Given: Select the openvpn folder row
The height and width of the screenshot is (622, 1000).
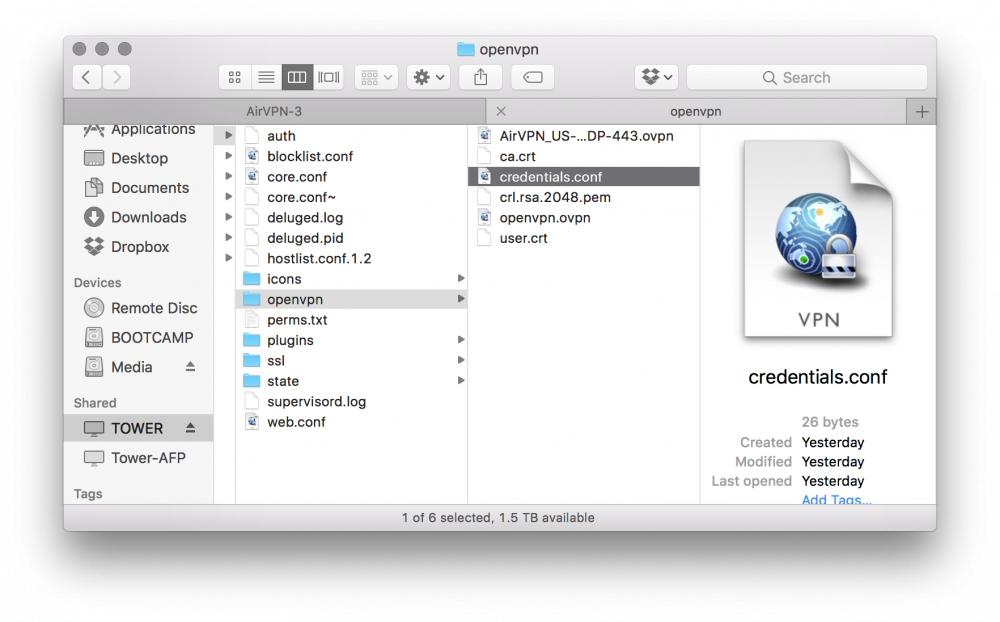Looking at the screenshot, I should coord(351,299).
